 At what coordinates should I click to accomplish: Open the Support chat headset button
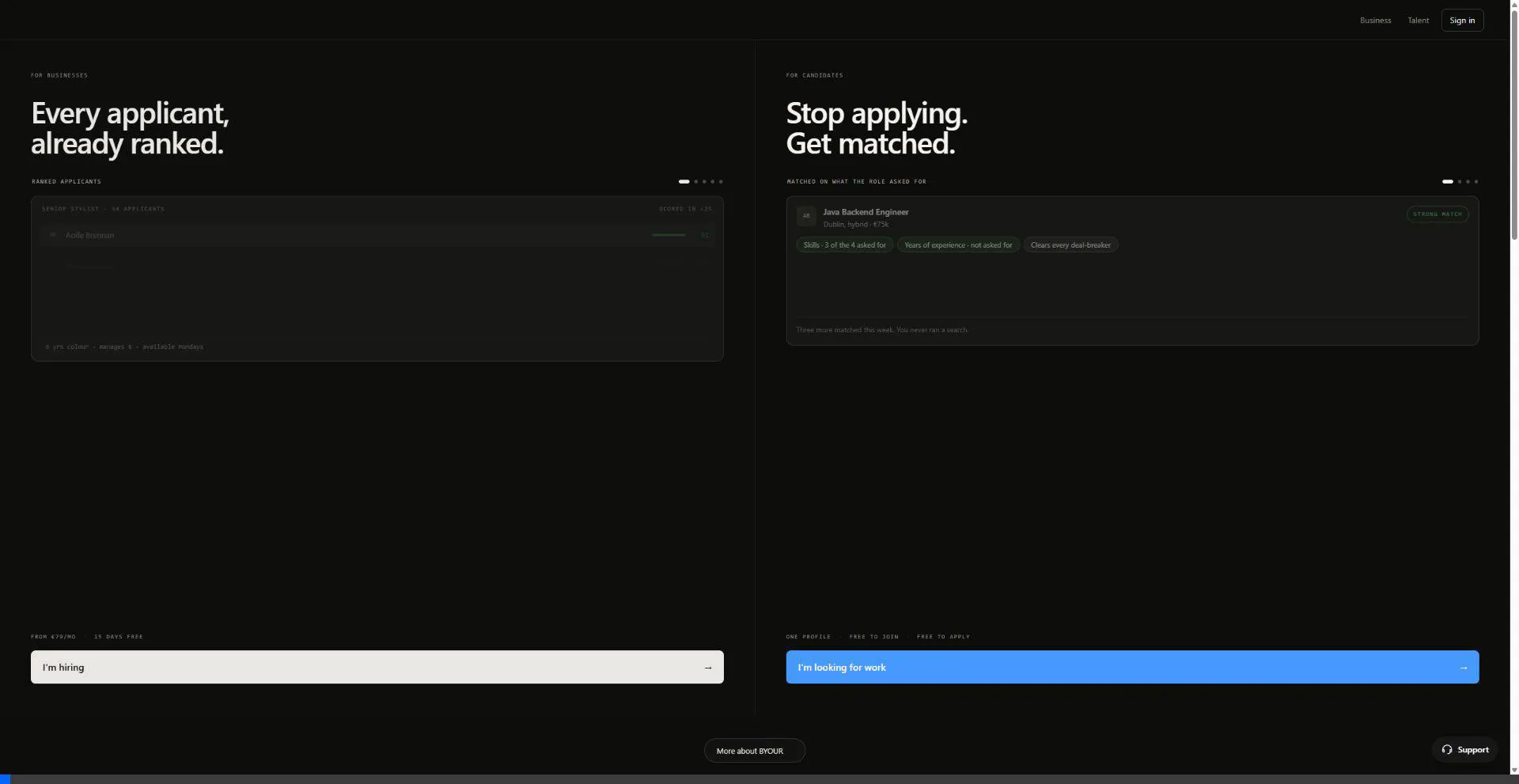pyautogui.click(x=1464, y=750)
